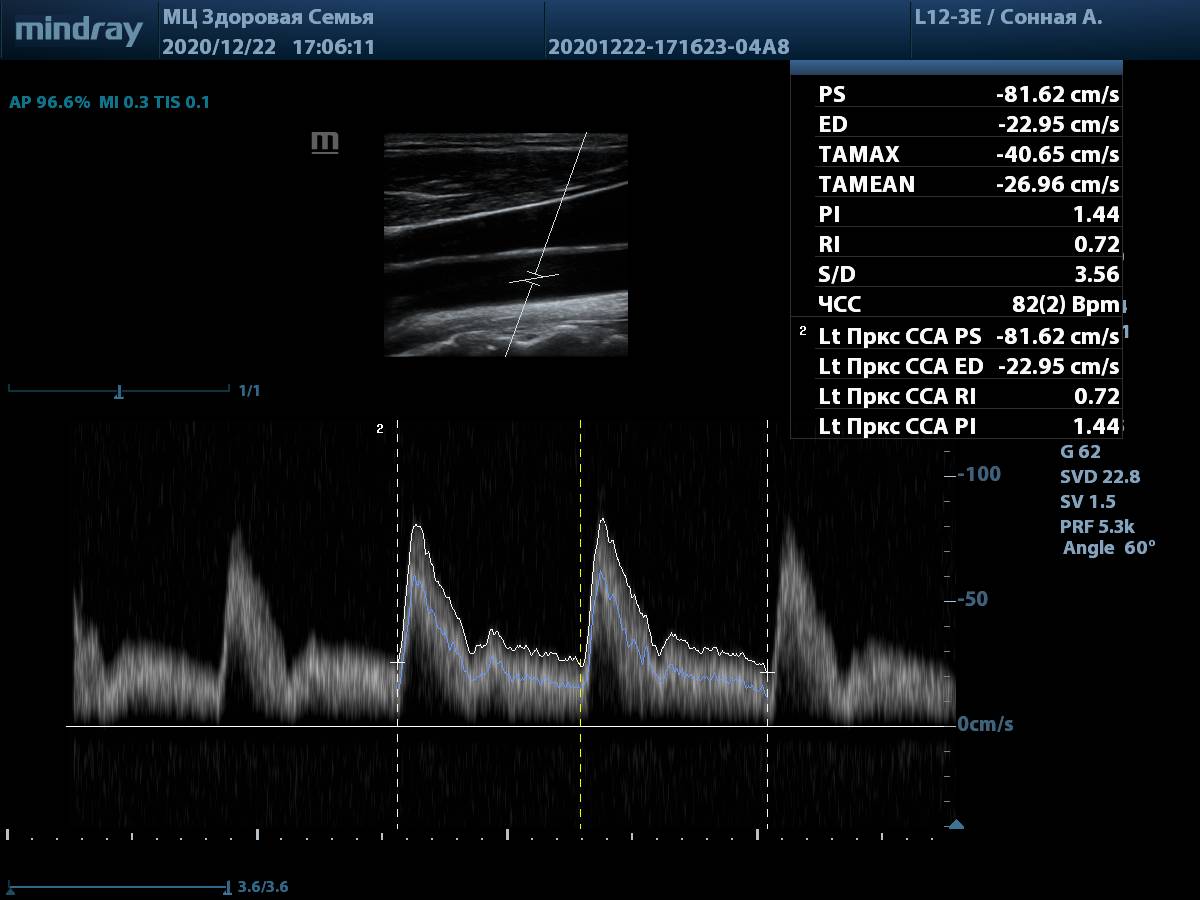Click the PRF 5.3k parameter
This screenshot has height=900, width=1200.
click(1097, 526)
